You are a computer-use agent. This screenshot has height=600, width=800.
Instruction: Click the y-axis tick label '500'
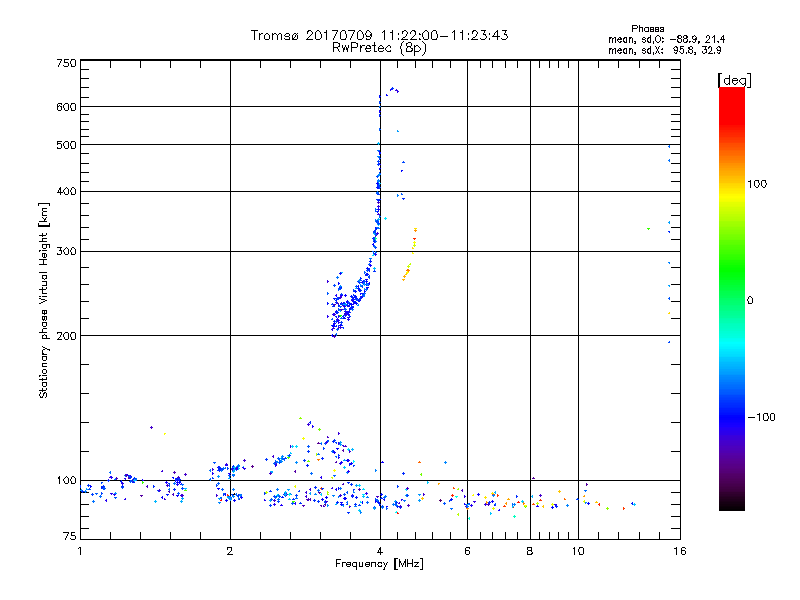66,145
